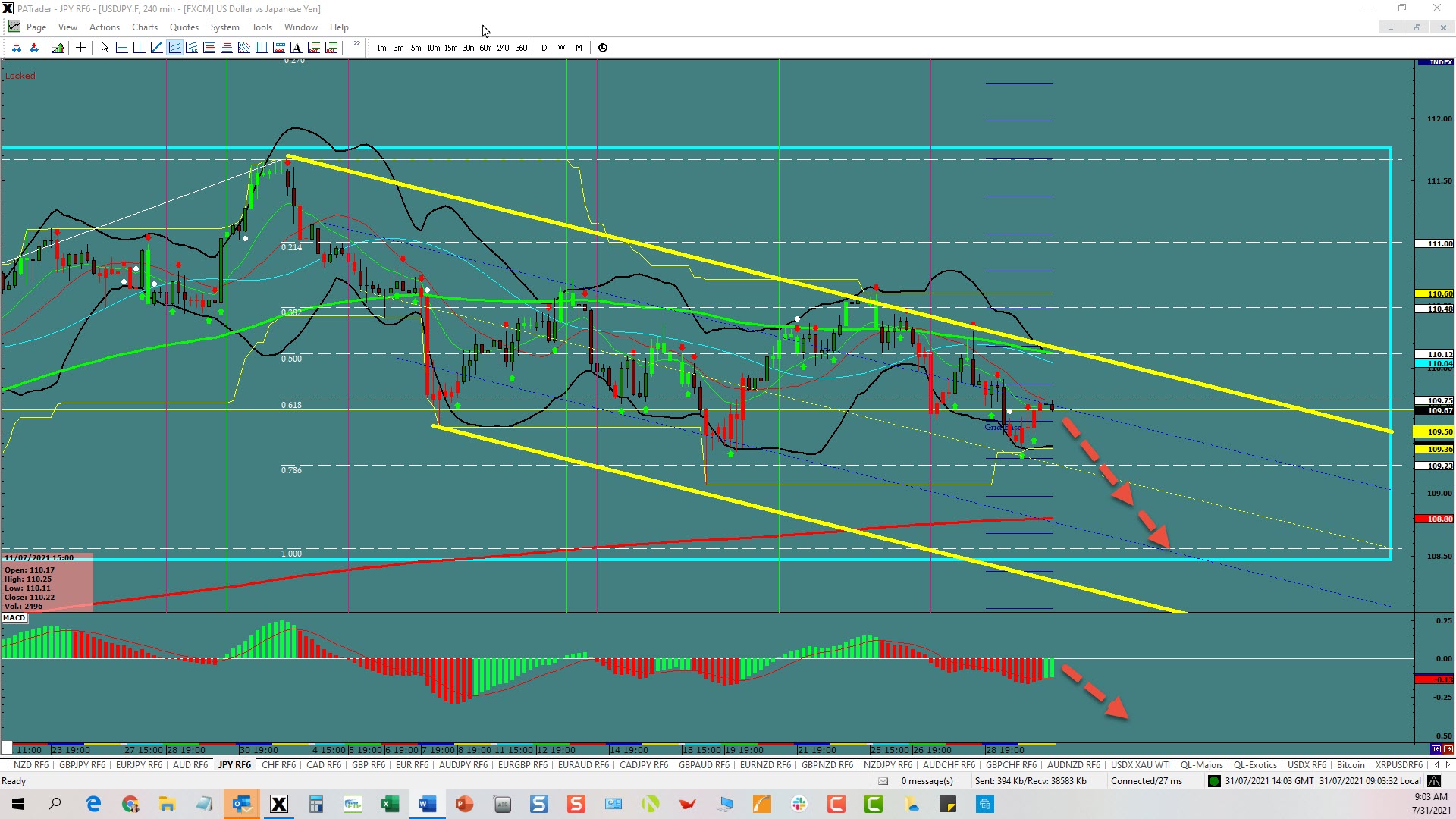The height and width of the screenshot is (819, 1456).
Task: Open the Quotes menu
Action: (x=184, y=27)
